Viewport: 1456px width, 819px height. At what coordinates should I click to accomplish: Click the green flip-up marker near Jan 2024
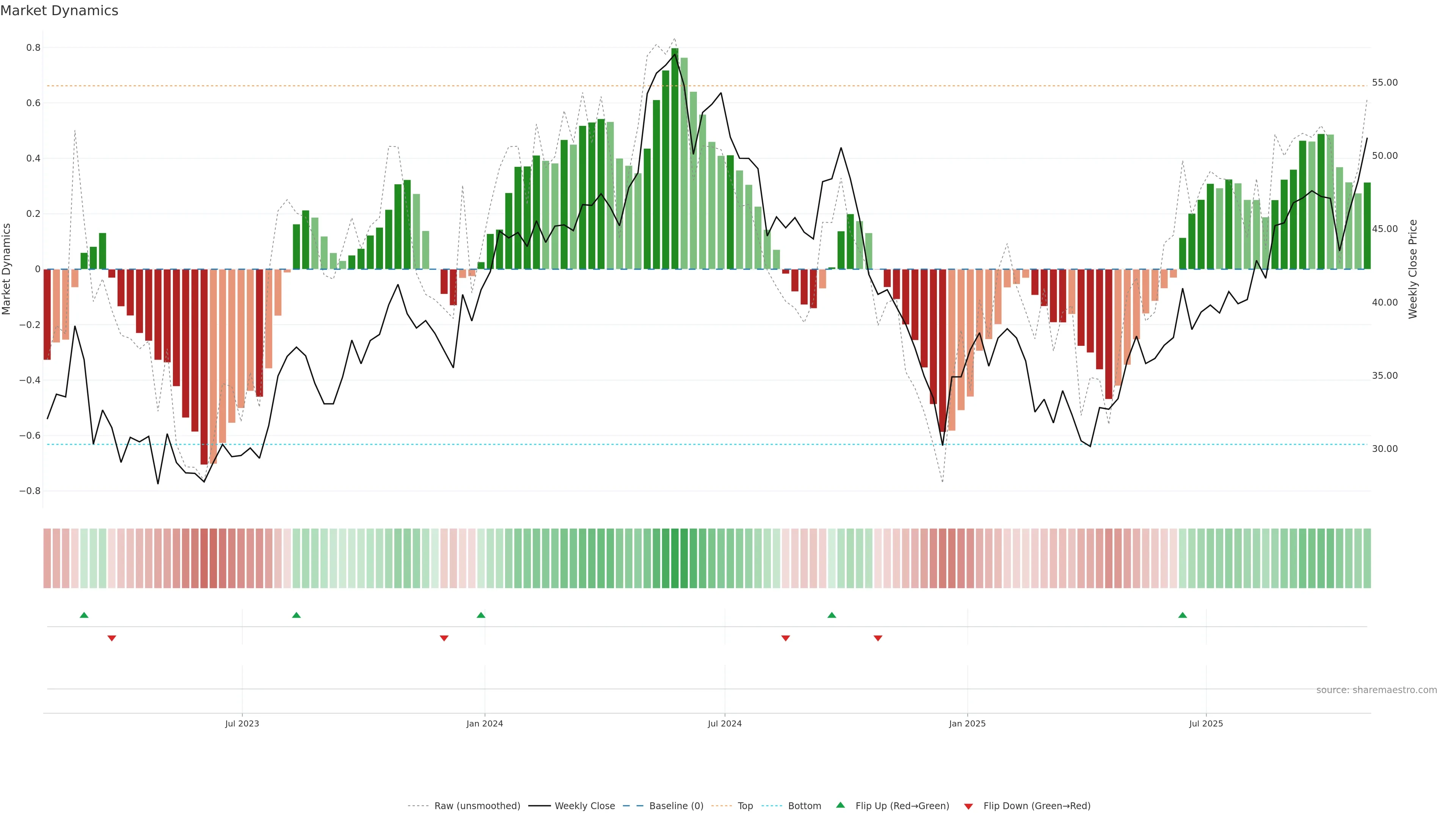pyautogui.click(x=481, y=615)
